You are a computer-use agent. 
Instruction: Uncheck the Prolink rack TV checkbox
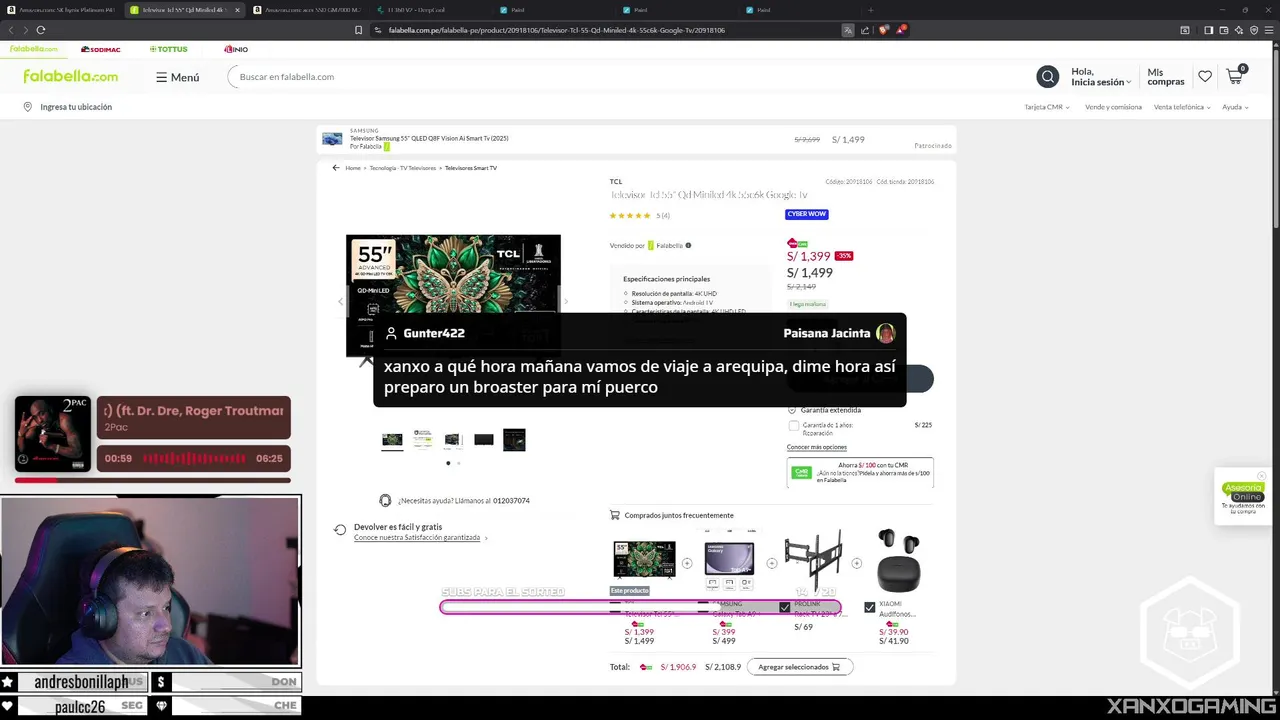coord(785,607)
